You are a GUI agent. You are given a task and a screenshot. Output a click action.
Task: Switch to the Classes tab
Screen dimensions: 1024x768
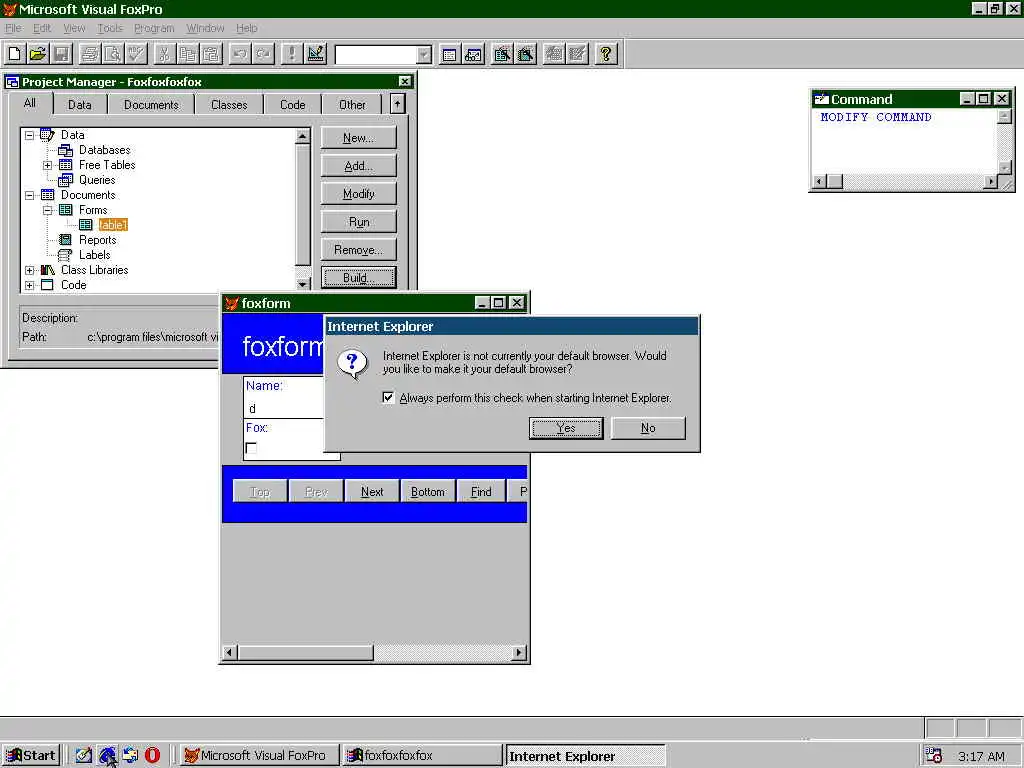coord(229,104)
